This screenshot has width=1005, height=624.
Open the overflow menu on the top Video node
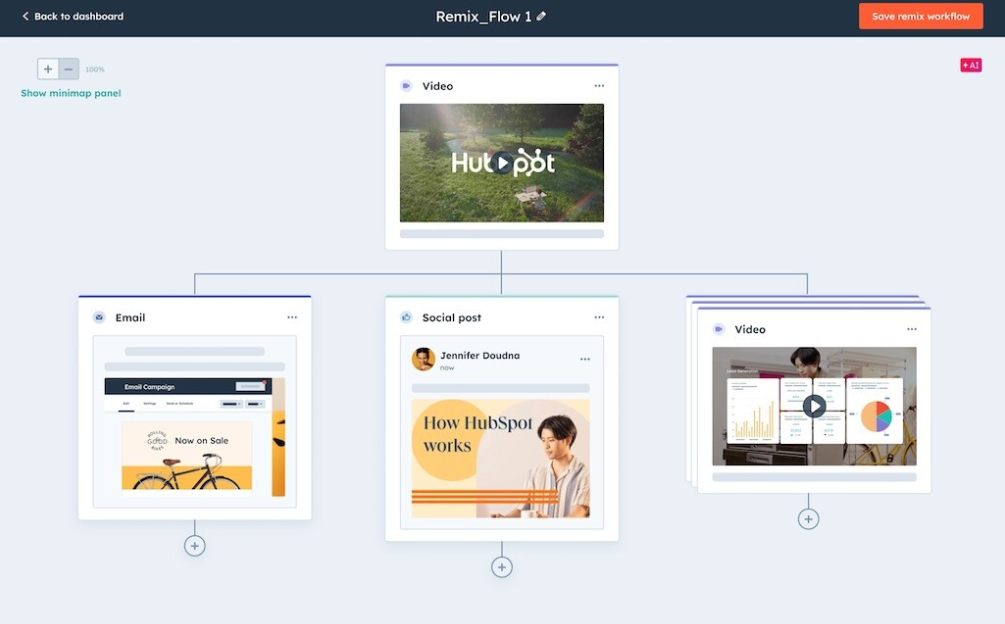[599, 86]
